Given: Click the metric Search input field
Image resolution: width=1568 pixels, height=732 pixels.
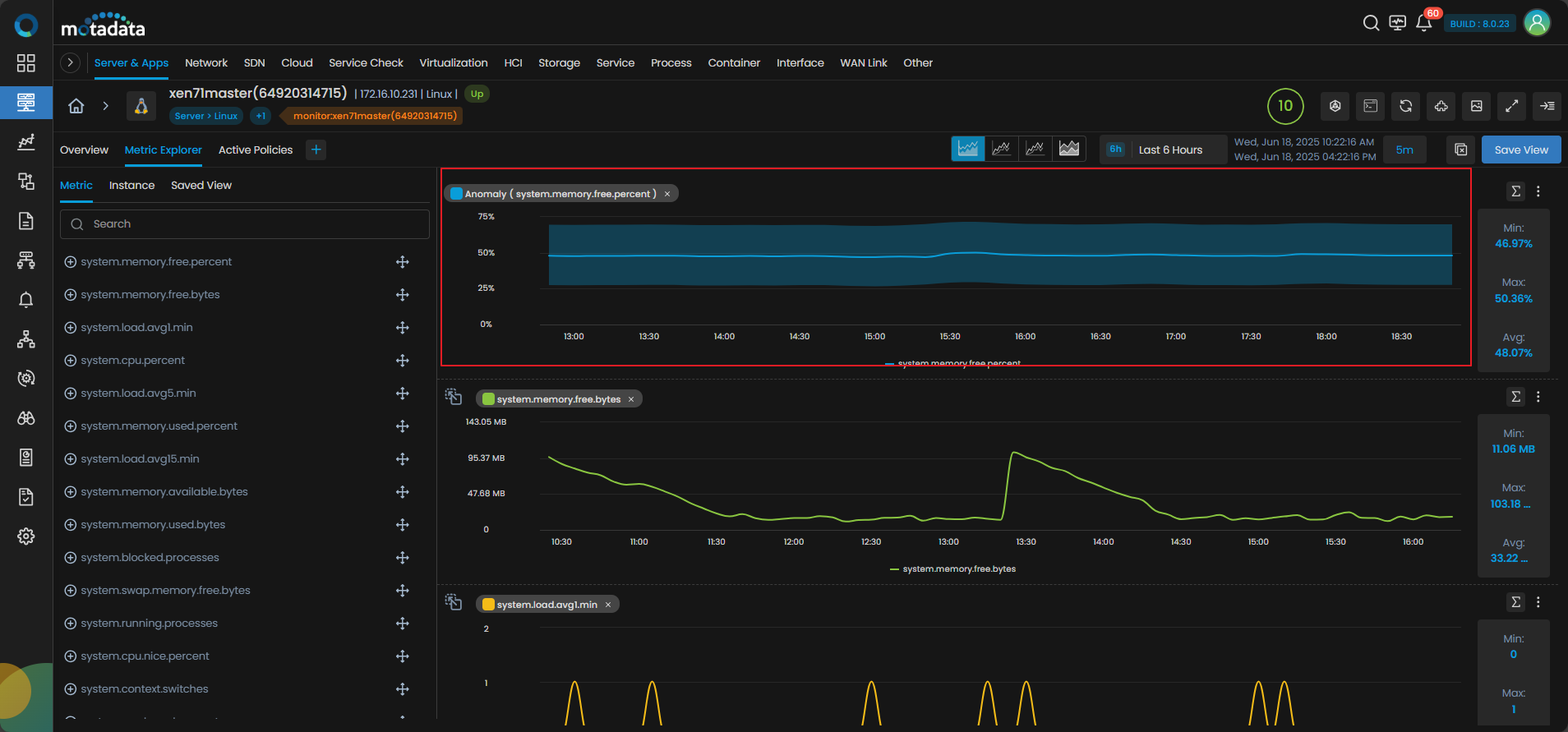Looking at the screenshot, I should coord(245,224).
